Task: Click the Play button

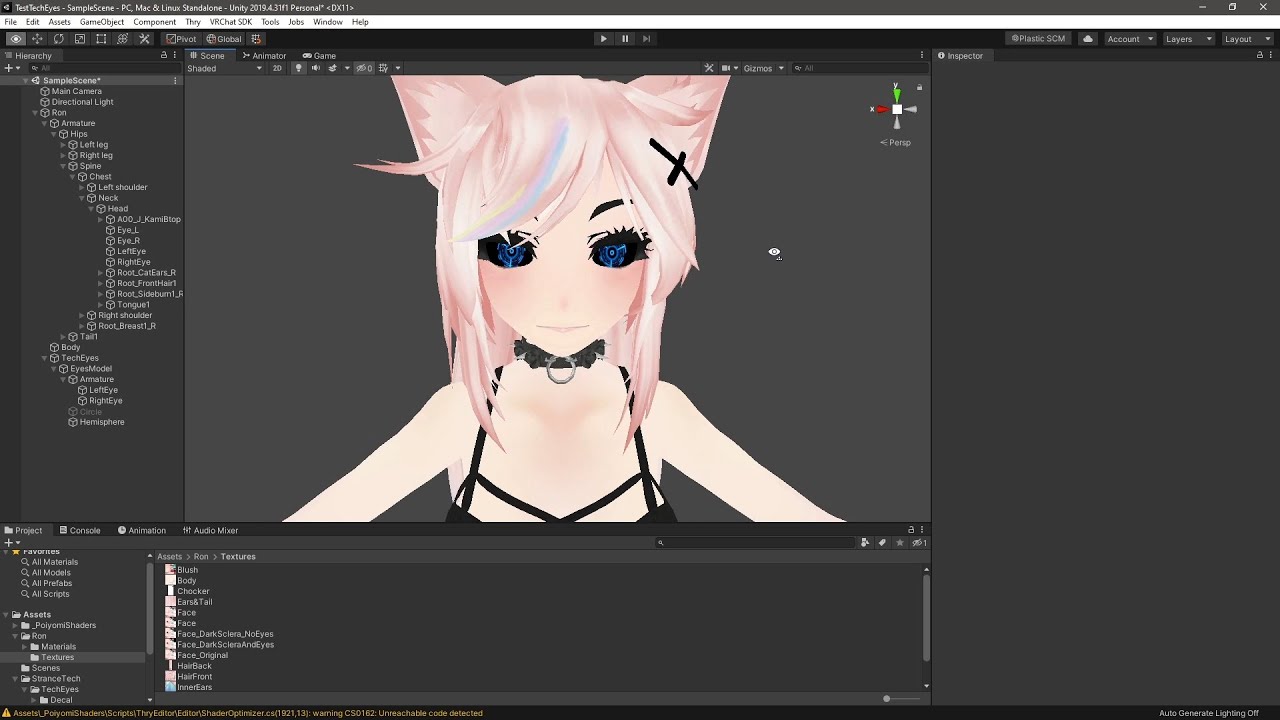Action: (603, 39)
